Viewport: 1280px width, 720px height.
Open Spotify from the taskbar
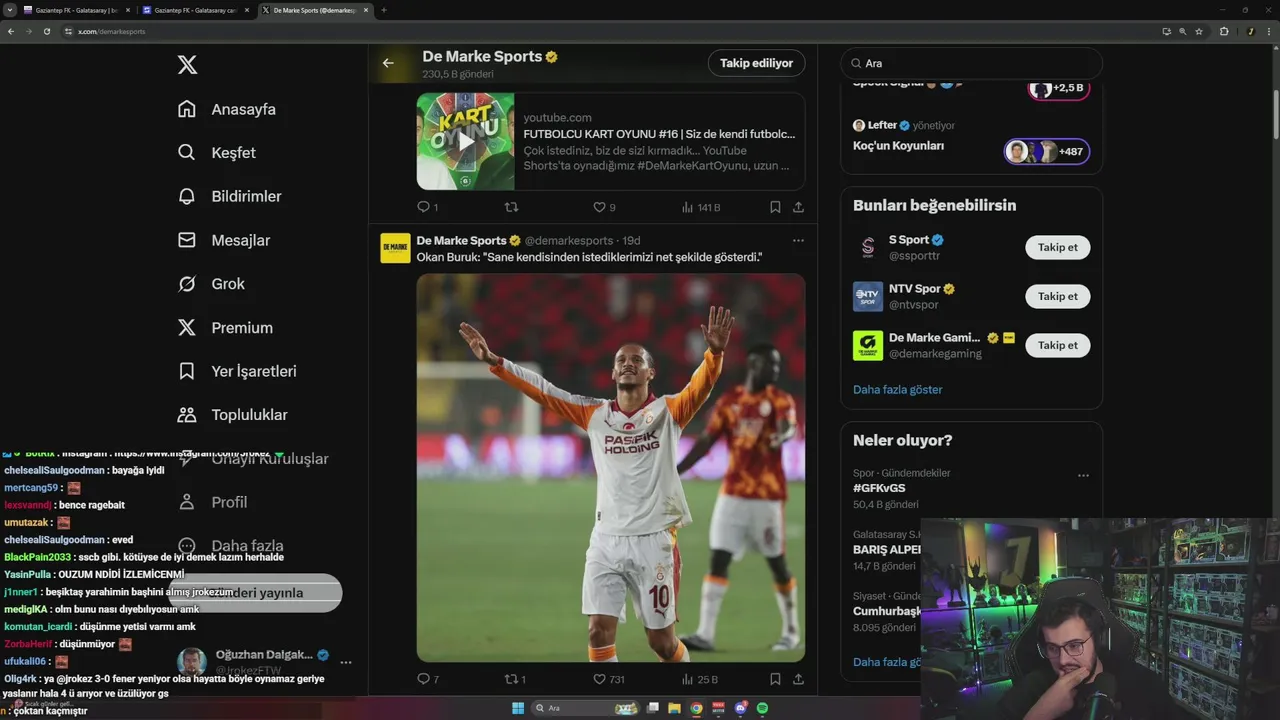pos(763,708)
